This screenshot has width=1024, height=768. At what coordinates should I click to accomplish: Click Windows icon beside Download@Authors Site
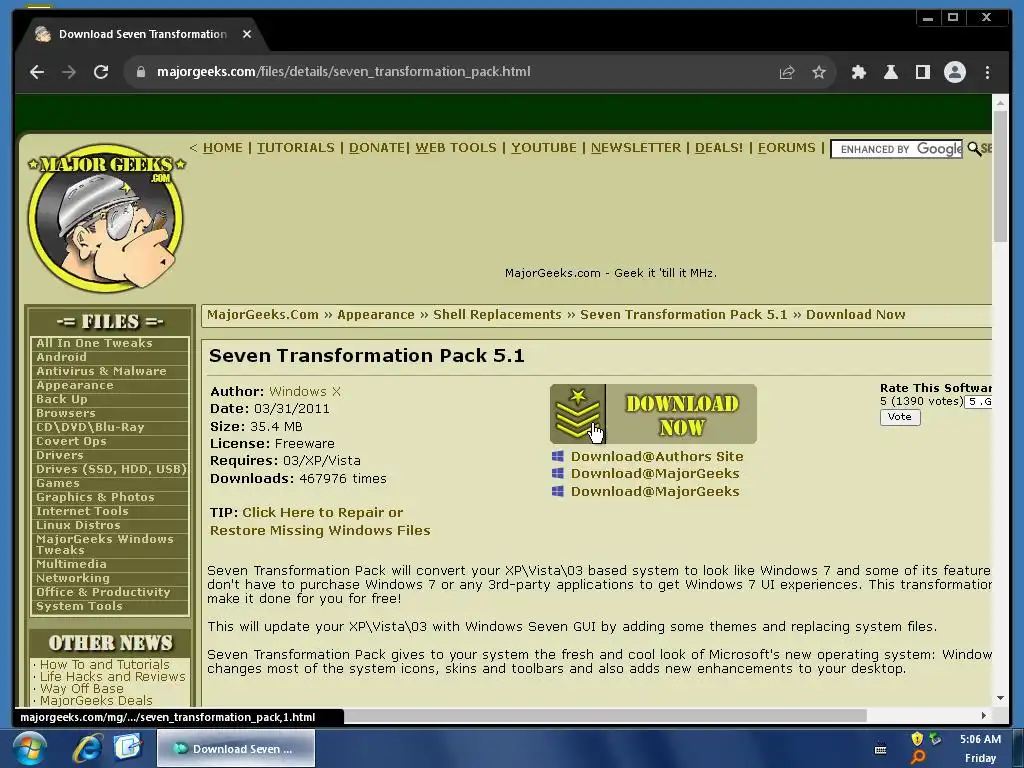click(x=558, y=456)
